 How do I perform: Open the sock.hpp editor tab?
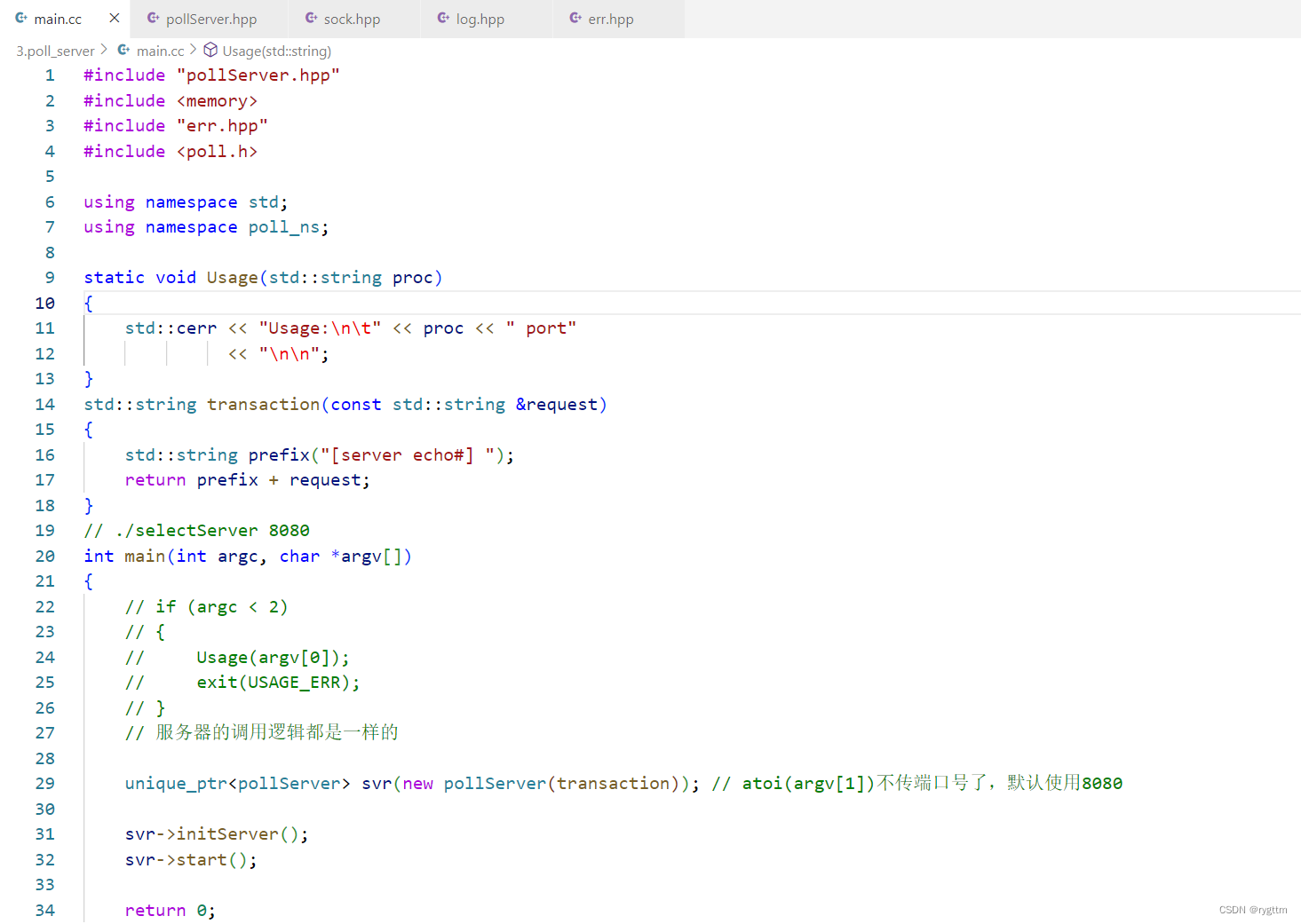(x=351, y=19)
